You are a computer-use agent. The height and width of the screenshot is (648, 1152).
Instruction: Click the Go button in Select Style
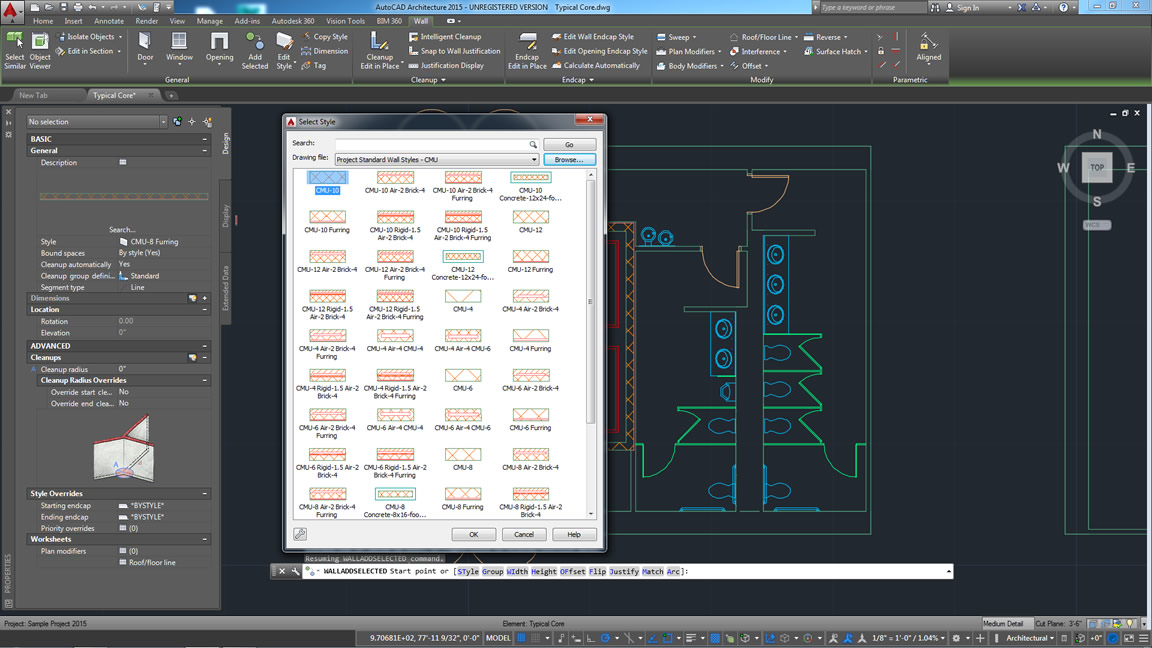pos(569,145)
